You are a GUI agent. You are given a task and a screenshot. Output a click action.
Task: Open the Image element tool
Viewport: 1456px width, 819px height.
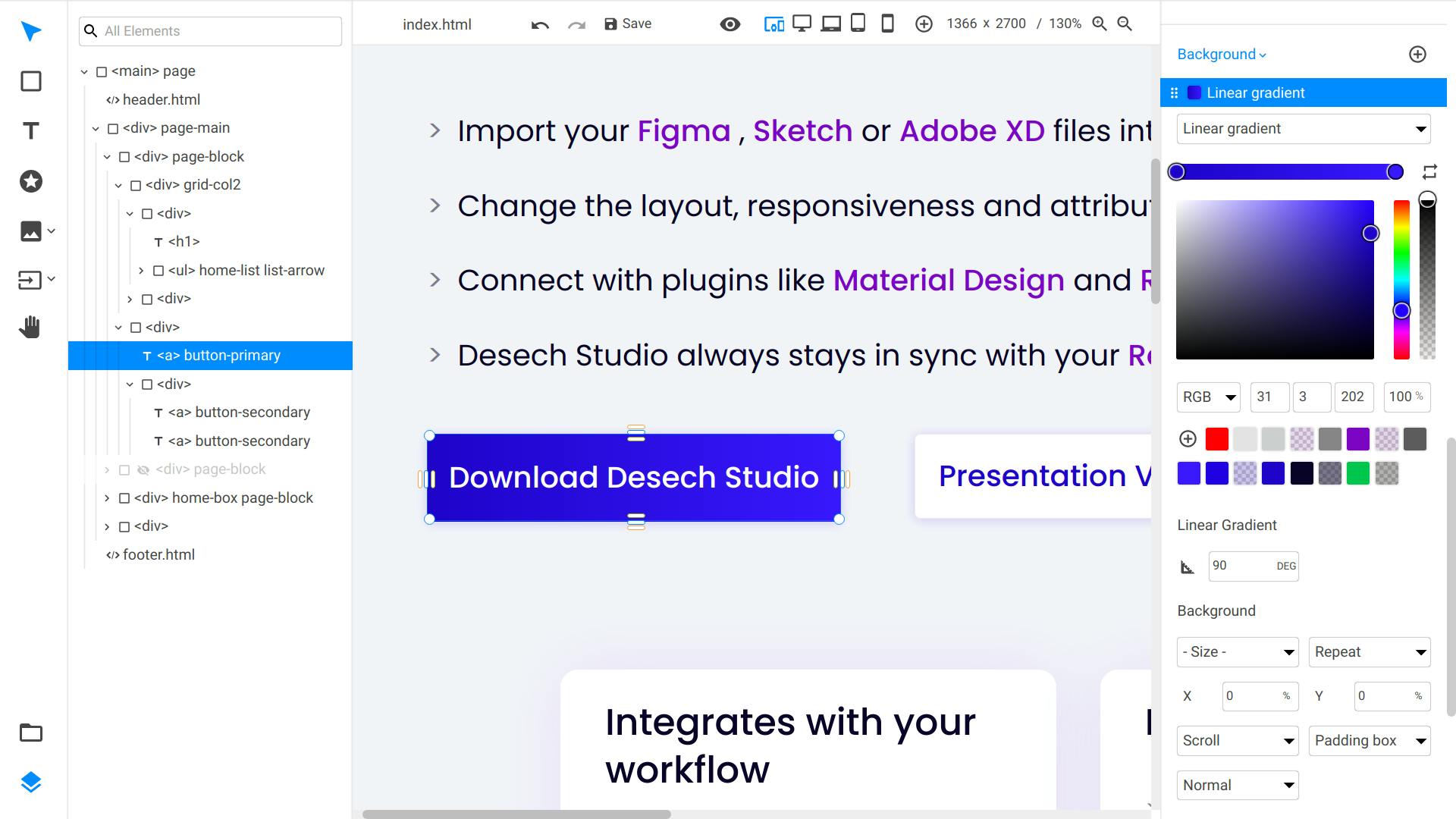30,231
